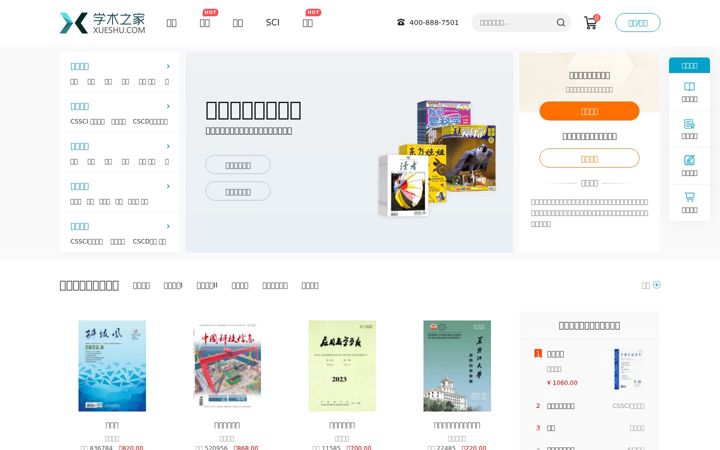
Task: Click the title under the Heilongjiang University cover
Action: (x=457, y=425)
